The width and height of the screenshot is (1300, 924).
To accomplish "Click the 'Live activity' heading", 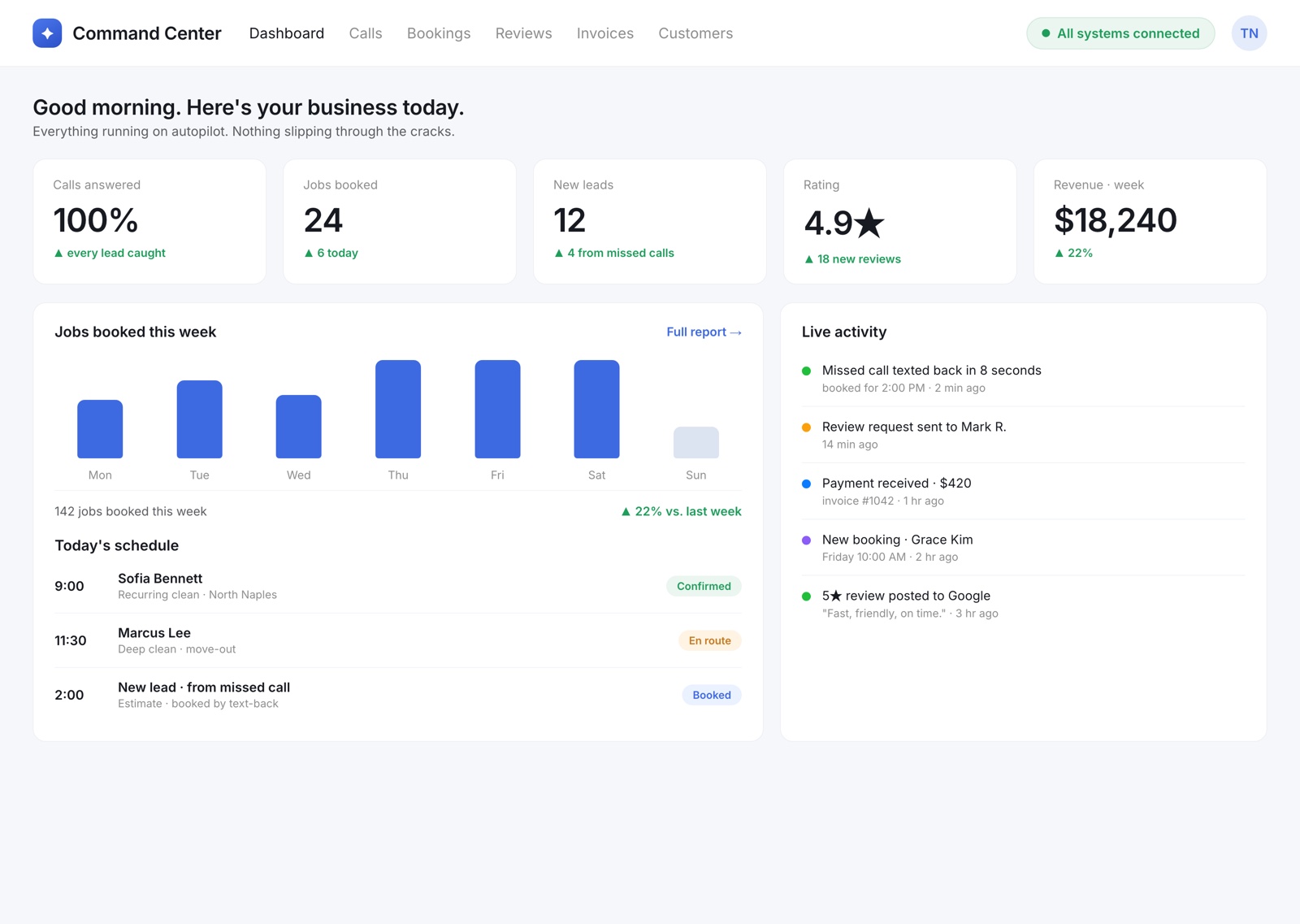I will click(844, 332).
